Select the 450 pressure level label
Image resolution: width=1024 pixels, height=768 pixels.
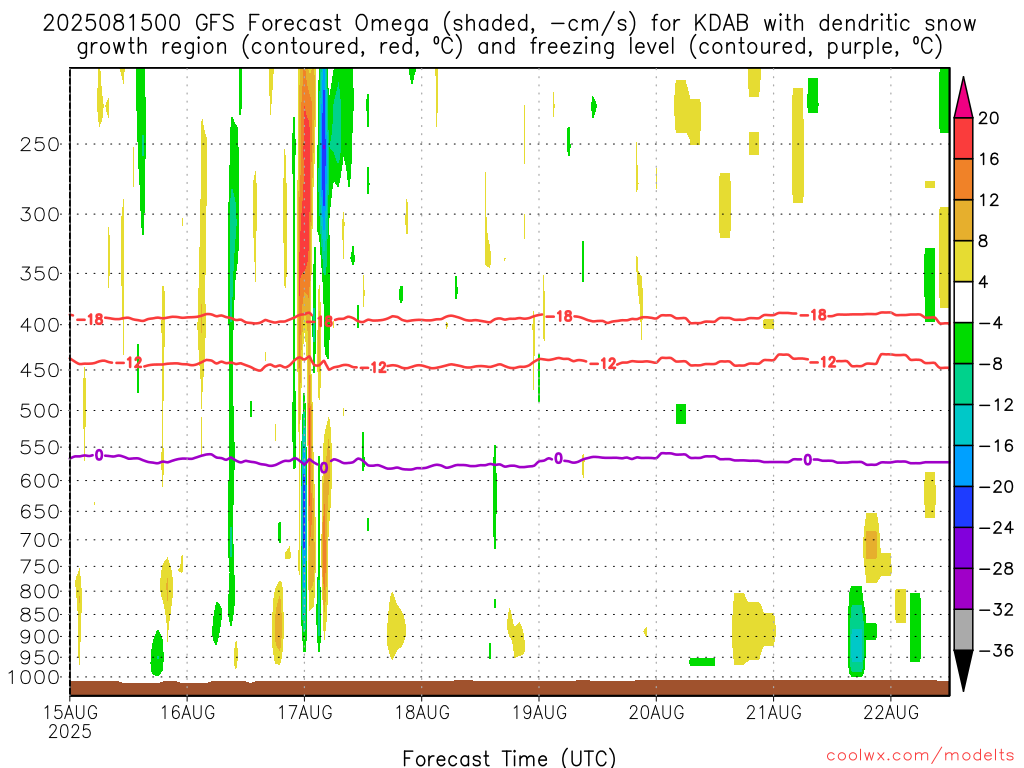click(x=40, y=370)
